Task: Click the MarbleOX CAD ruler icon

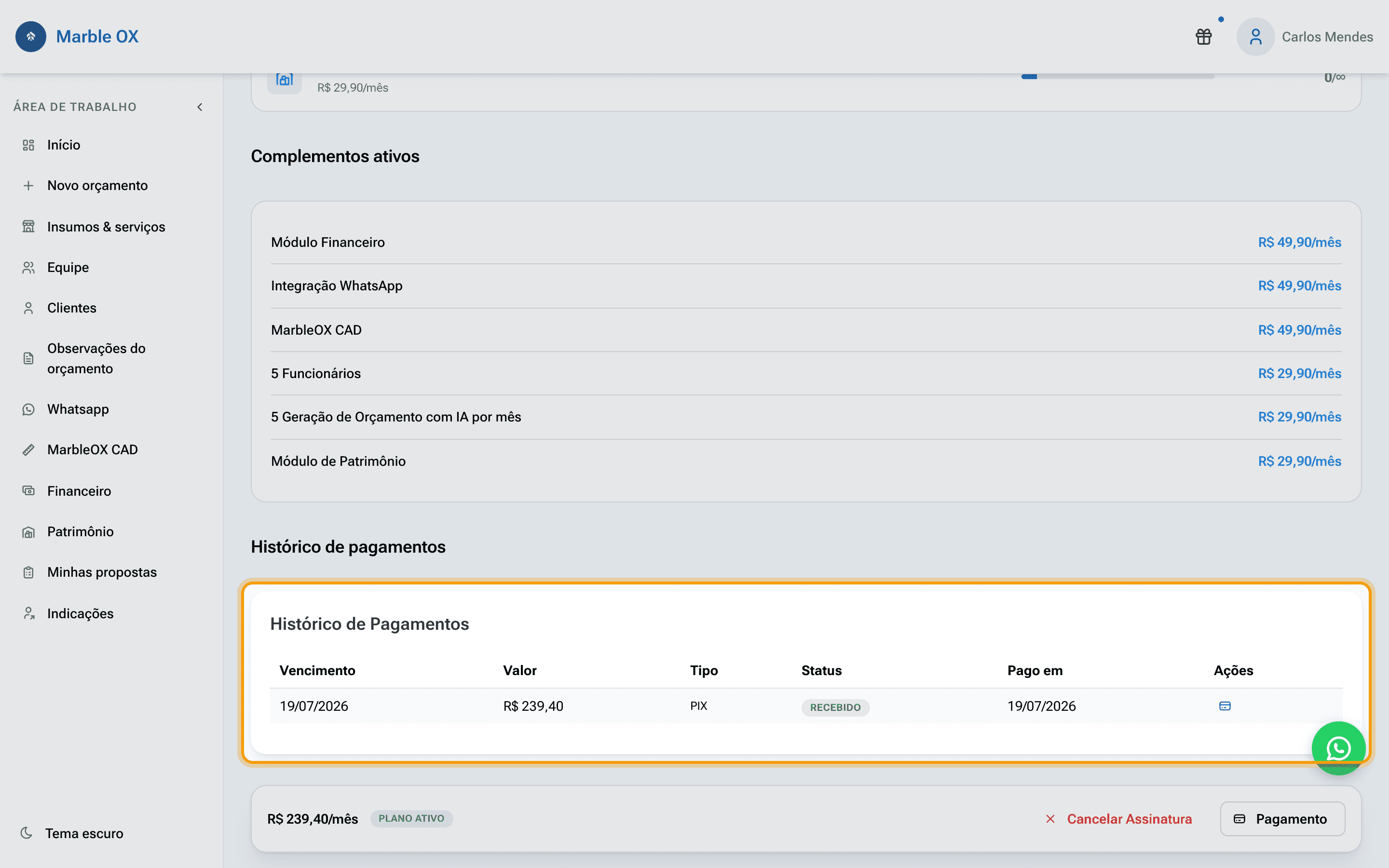Action: click(x=29, y=450)
